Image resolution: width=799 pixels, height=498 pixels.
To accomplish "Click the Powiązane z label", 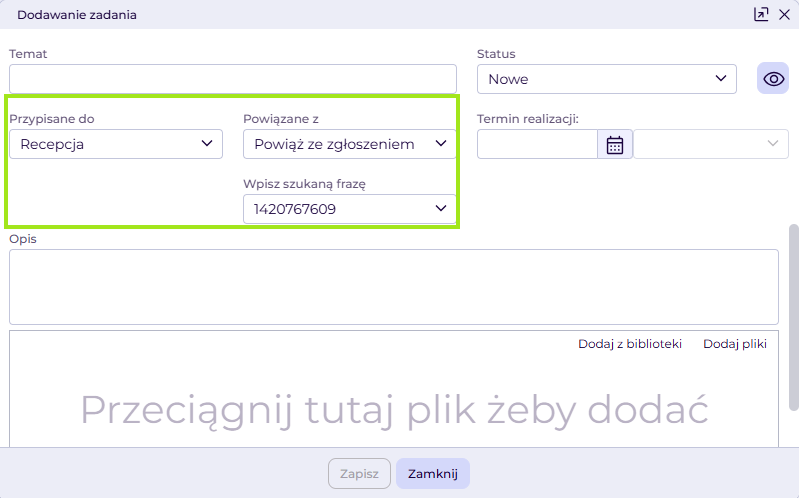I will [281, 119].
